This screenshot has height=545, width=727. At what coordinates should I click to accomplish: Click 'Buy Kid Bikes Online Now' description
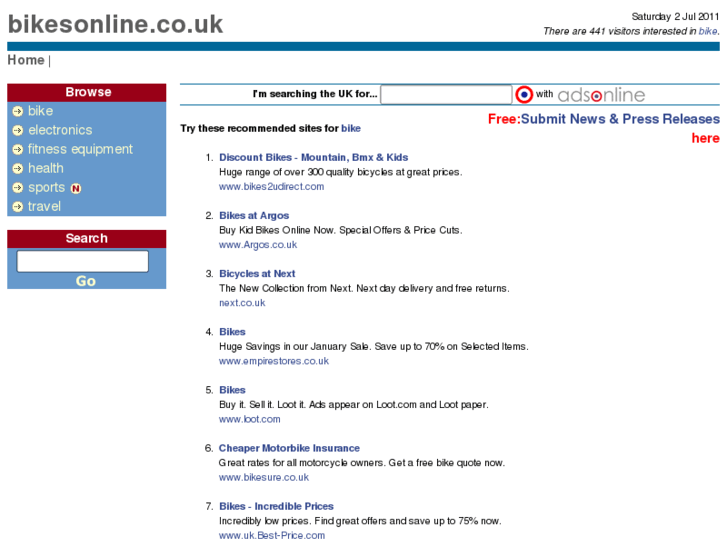[x=340, y=230]
